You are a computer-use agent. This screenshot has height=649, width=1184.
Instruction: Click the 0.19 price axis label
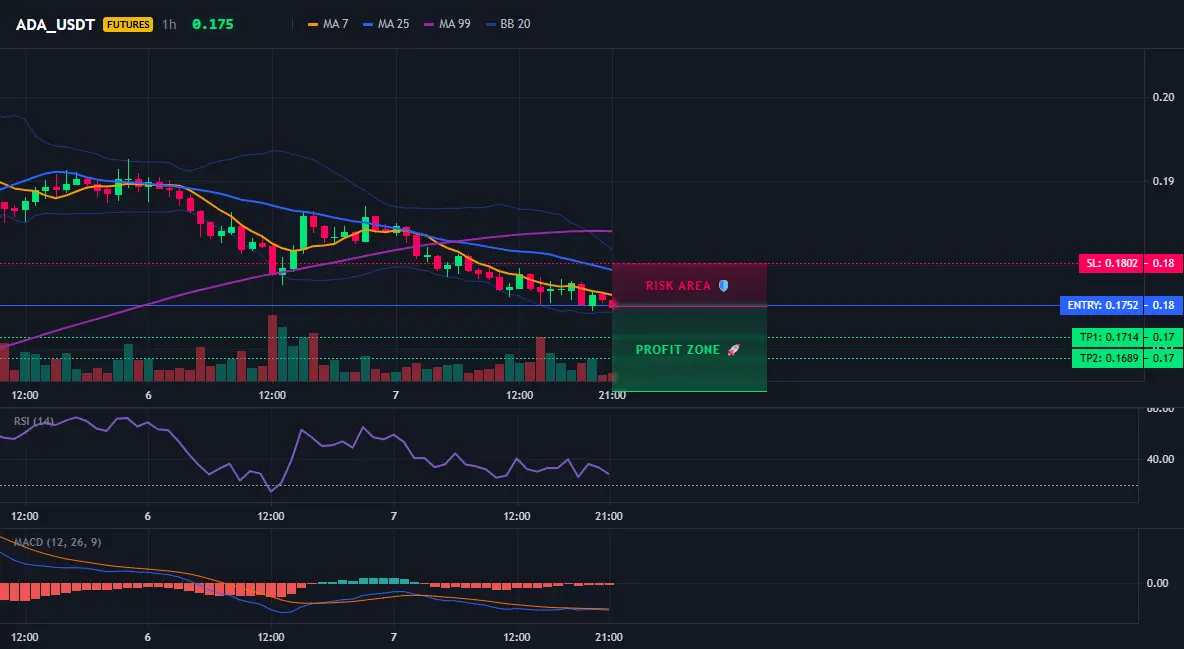point(1164,181)
